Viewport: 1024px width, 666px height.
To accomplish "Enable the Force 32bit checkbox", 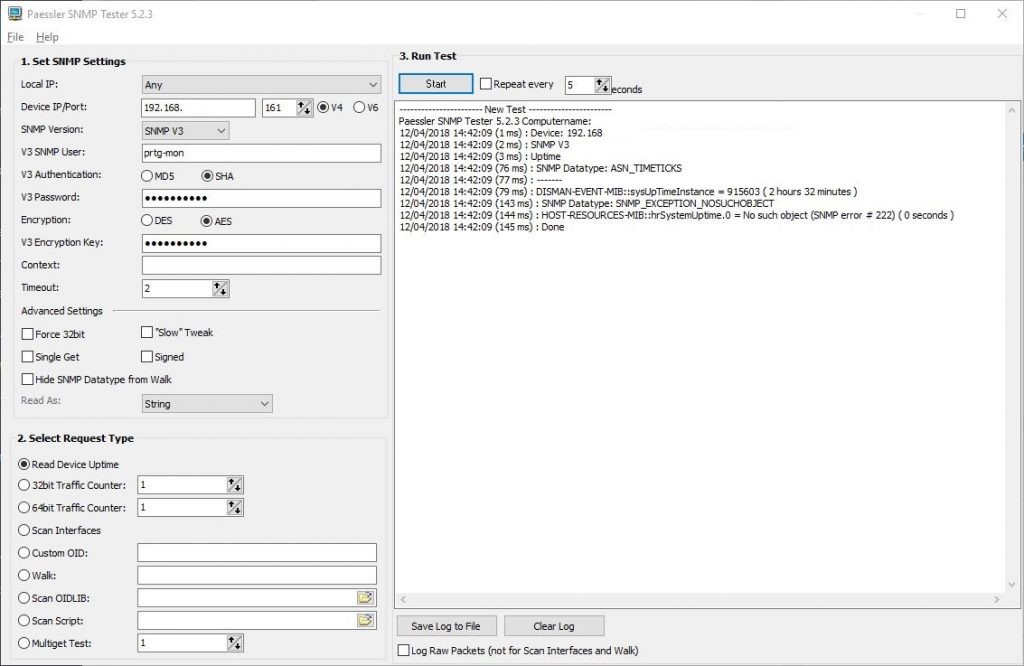I will click(x=27, y=334).
